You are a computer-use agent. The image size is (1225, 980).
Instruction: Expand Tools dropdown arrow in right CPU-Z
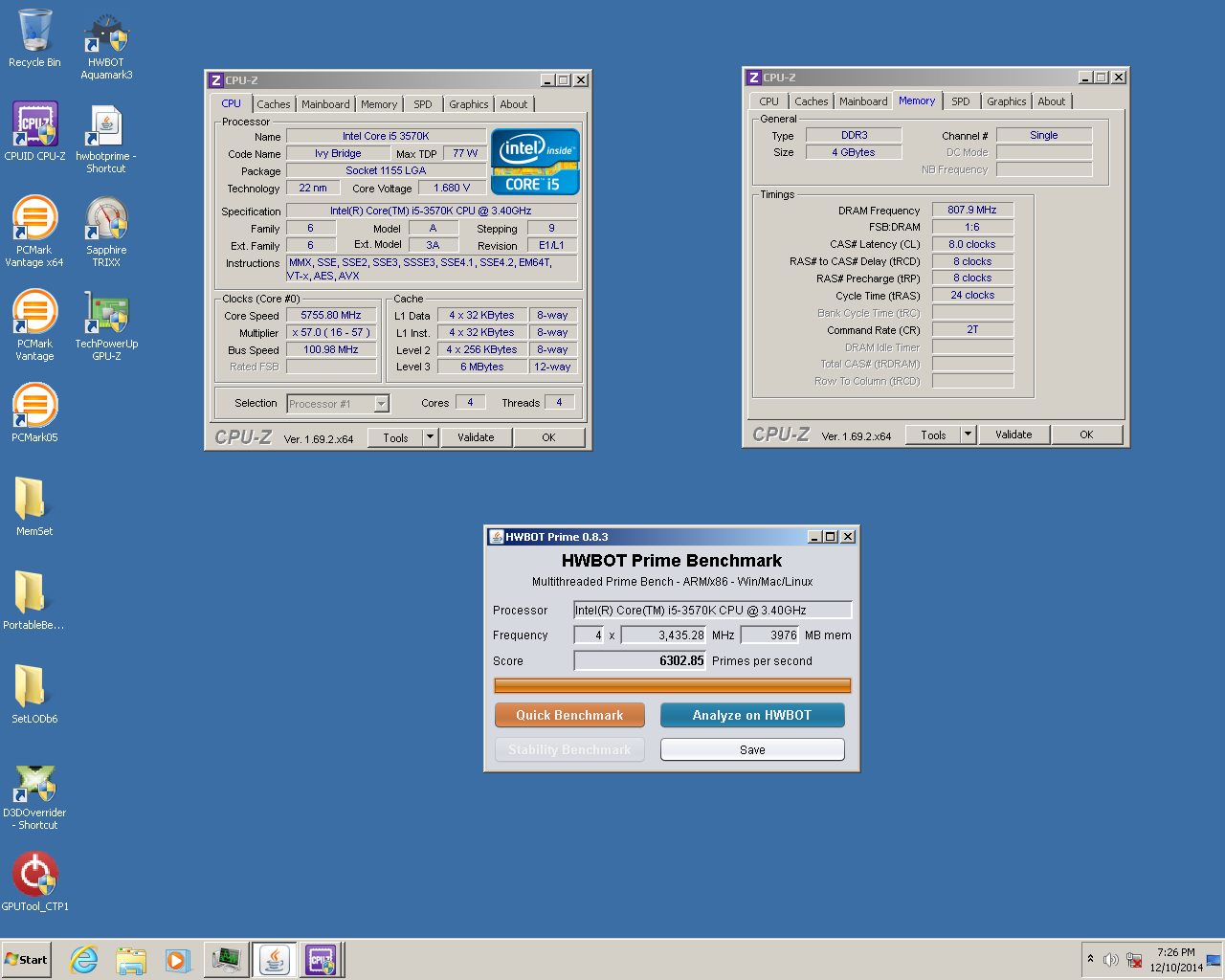(969, 434)
